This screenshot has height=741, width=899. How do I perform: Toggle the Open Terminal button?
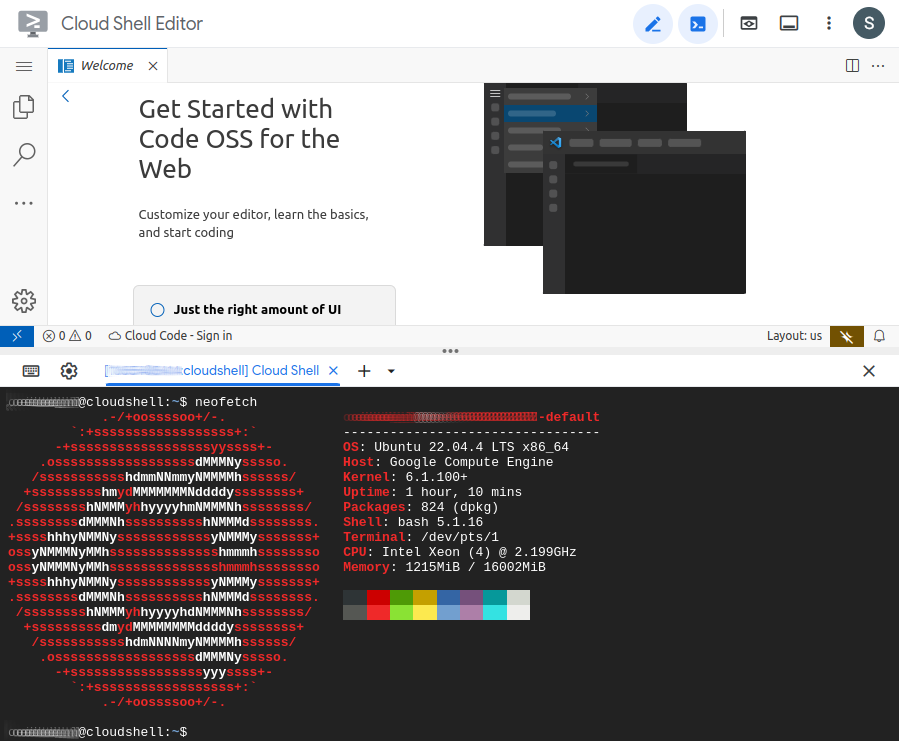(698, 24)
